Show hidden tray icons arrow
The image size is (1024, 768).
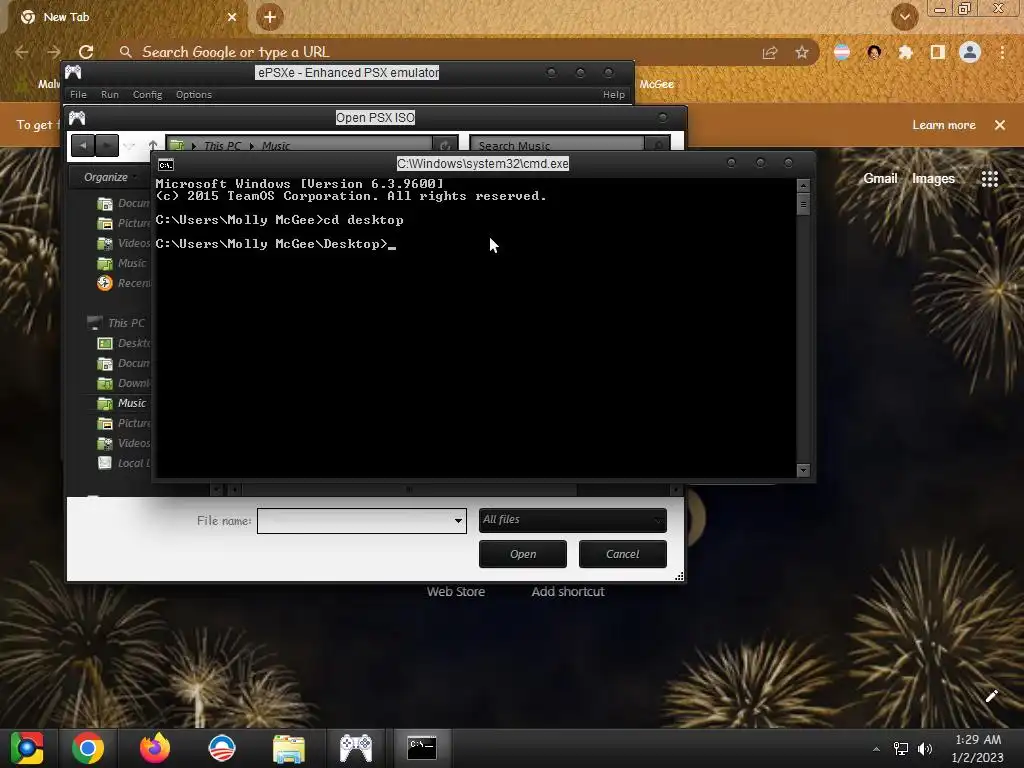(x=876, y=749)
